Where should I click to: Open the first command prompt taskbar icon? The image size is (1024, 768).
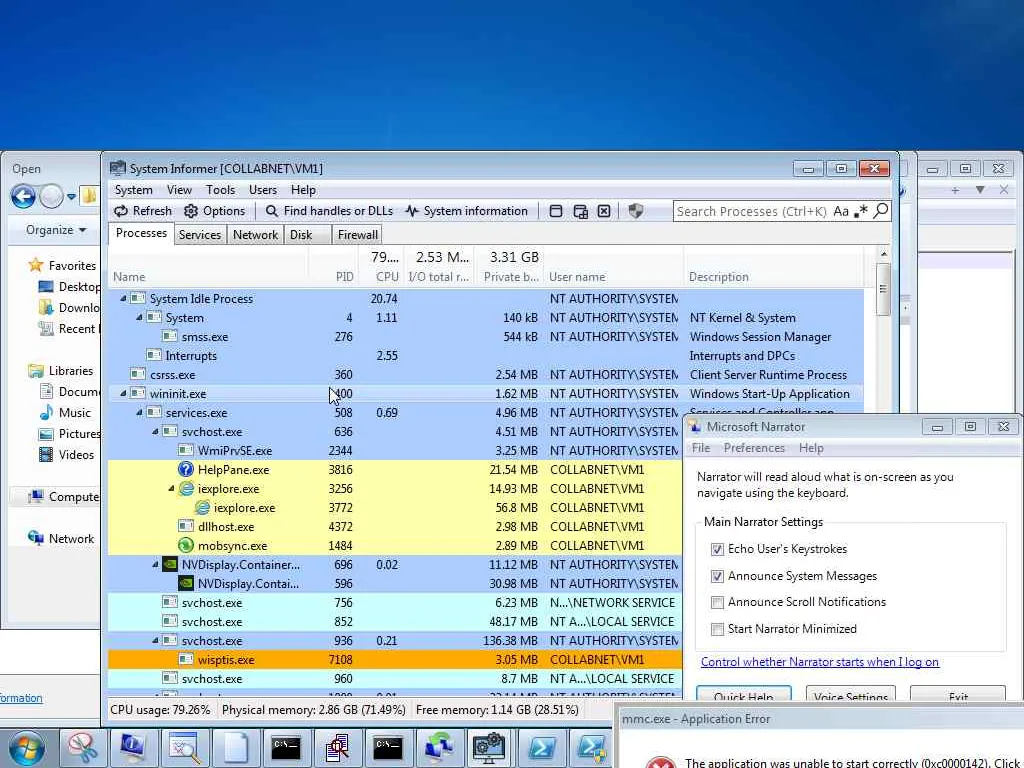pos(286,748)
